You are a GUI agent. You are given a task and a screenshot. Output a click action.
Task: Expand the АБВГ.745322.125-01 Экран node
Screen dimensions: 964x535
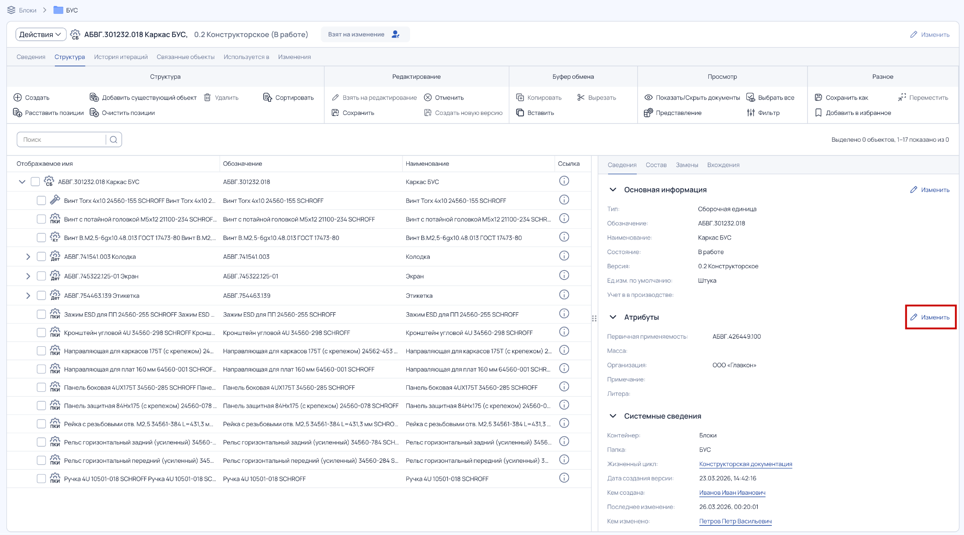28,276
